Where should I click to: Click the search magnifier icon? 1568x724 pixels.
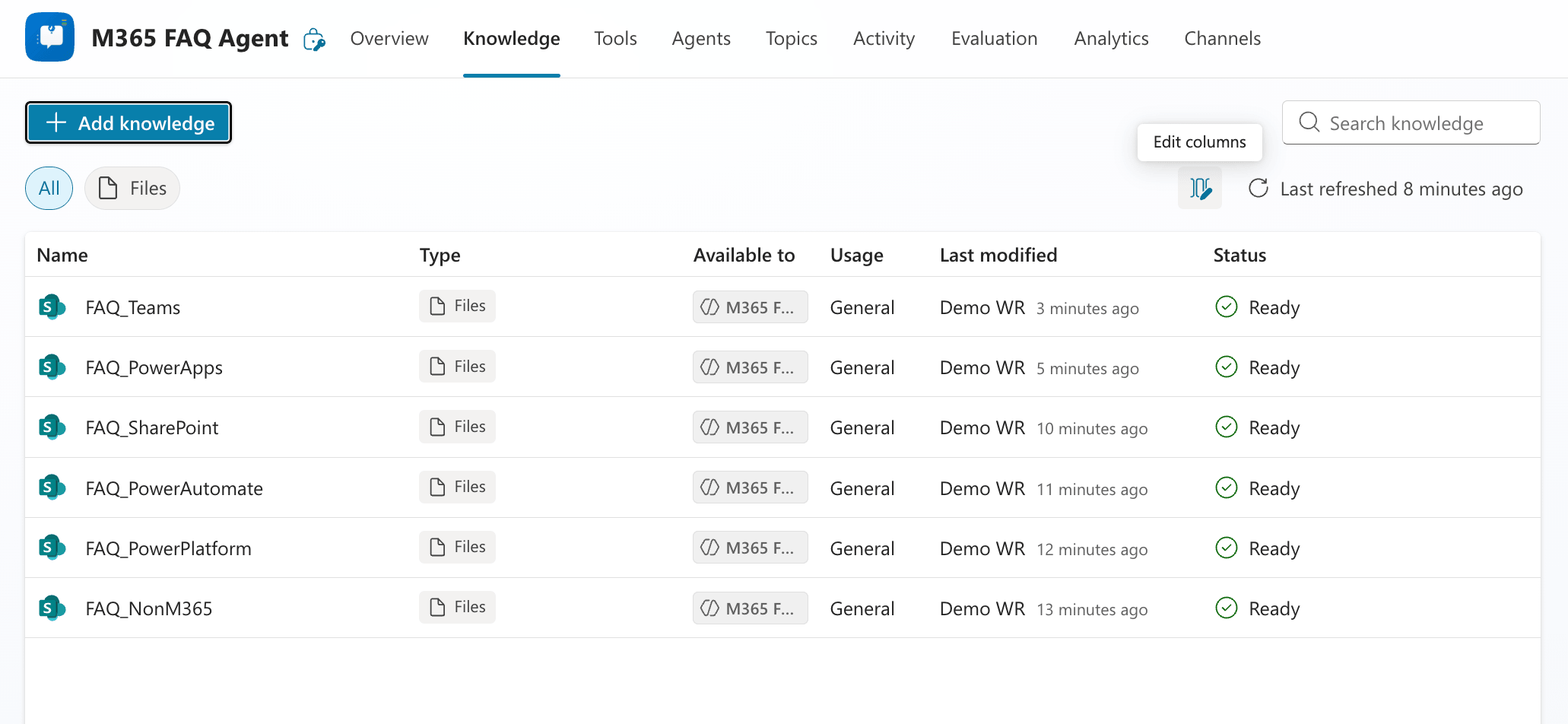coord(1309,122)
